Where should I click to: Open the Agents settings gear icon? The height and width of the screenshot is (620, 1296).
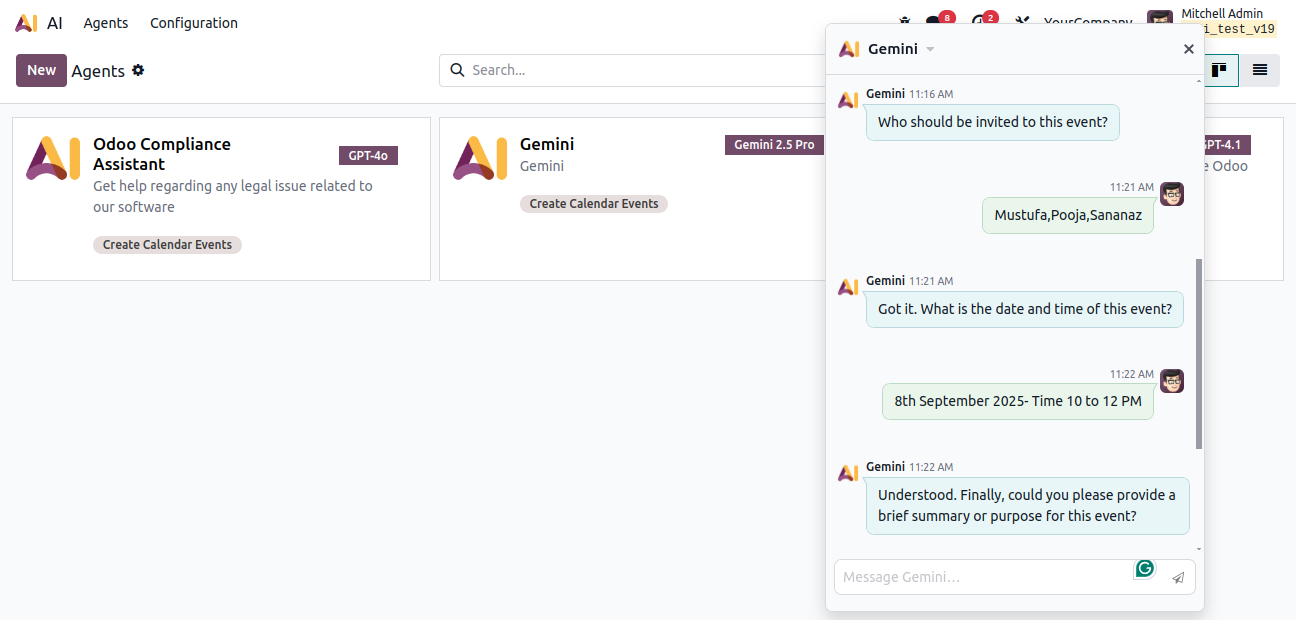[138, 70]
